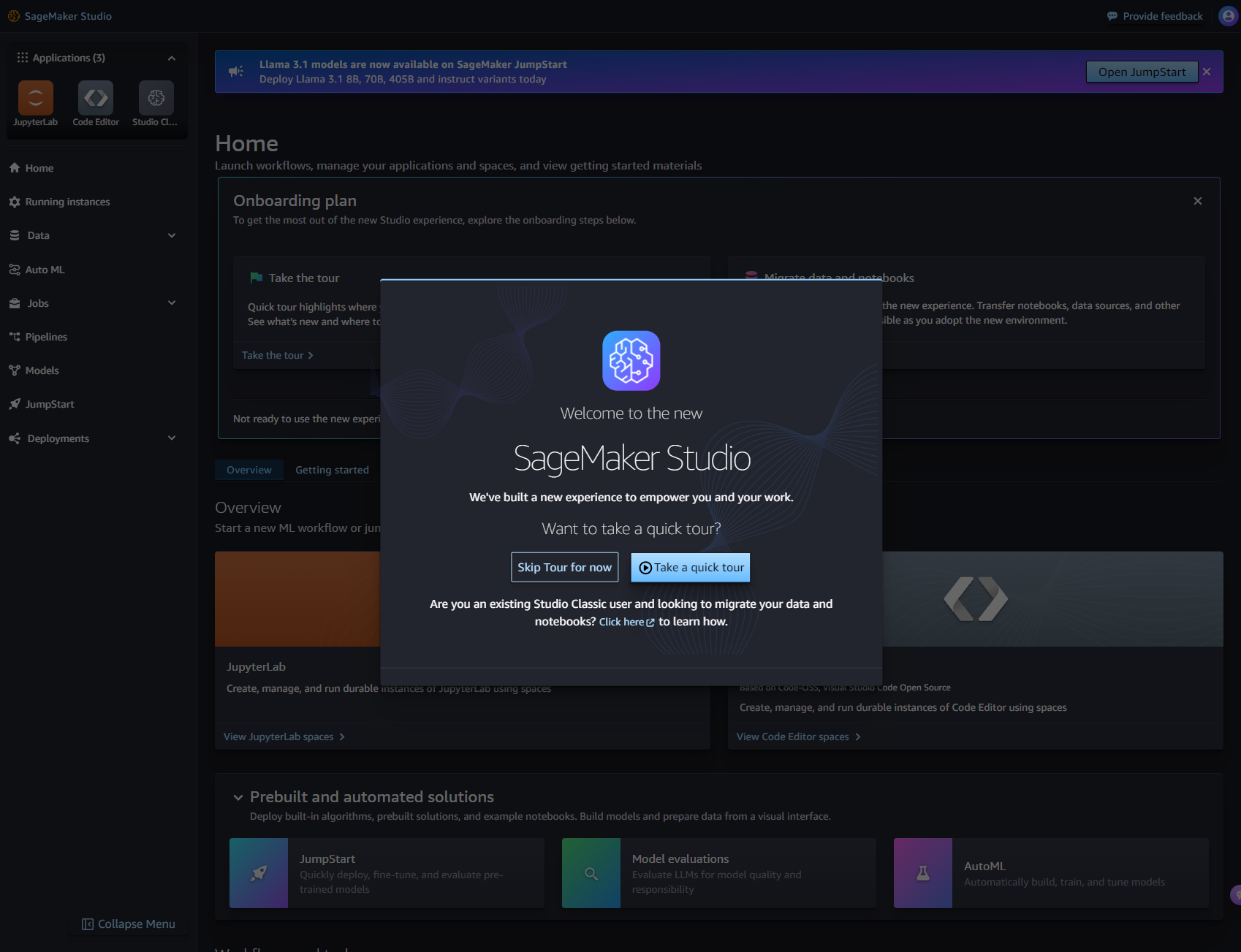Click the JumpStart rocket sidebar icon
The width and height of the screenshot is (1241, 952).
(x=15, y=404)
